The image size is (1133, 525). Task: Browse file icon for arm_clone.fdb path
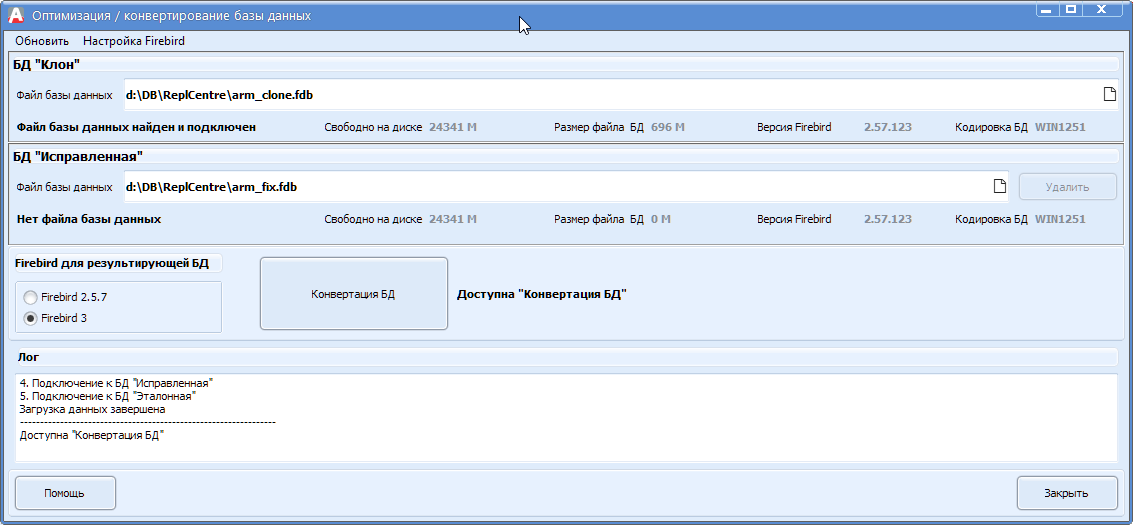pyautogui.click(x=1109, y=95)
